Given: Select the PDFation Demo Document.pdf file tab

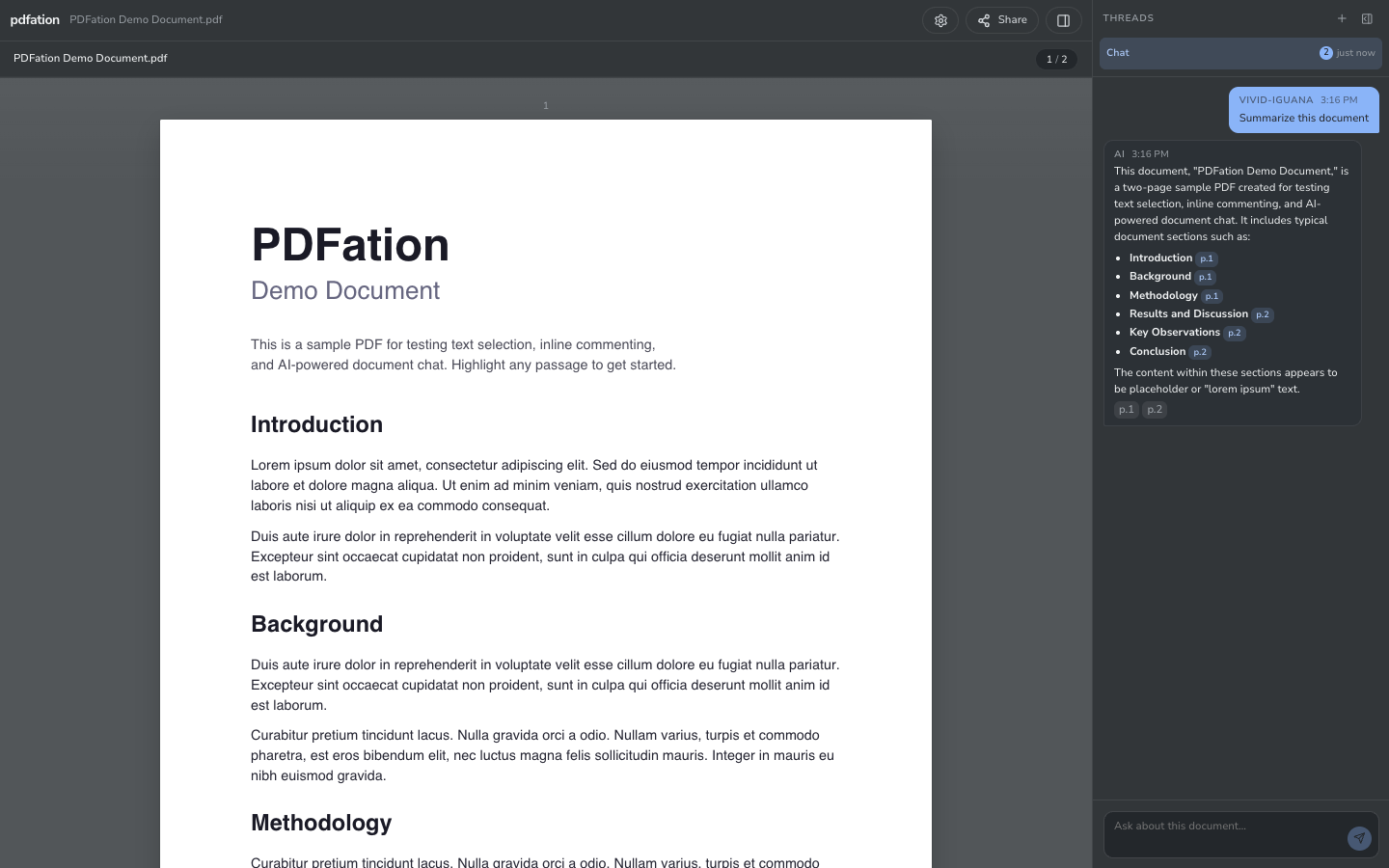Looking at the screenshot, I should pyautogui.click(x=91, y=59).
